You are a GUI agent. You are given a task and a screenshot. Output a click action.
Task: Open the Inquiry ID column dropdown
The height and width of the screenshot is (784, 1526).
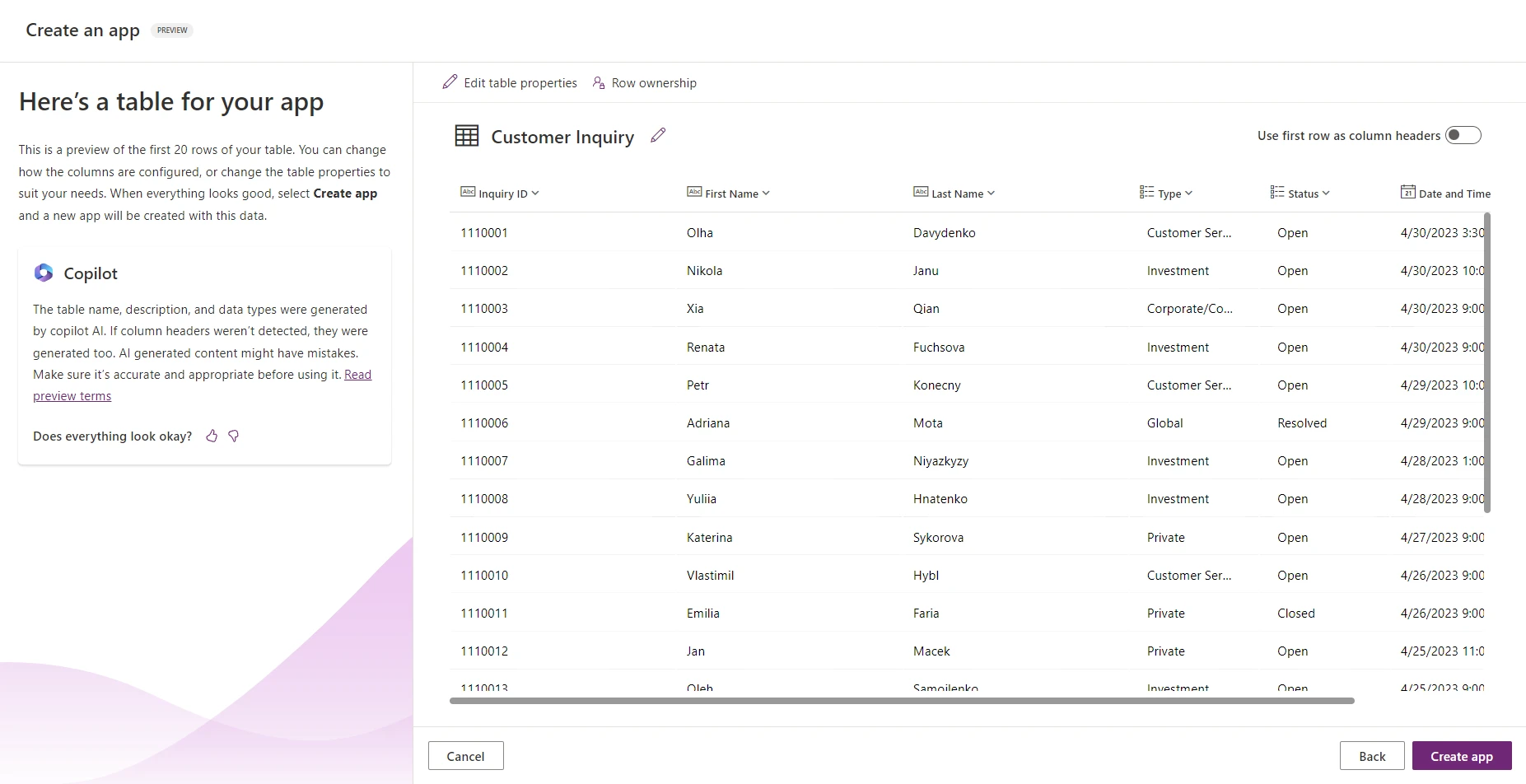(x=535, y=193)
